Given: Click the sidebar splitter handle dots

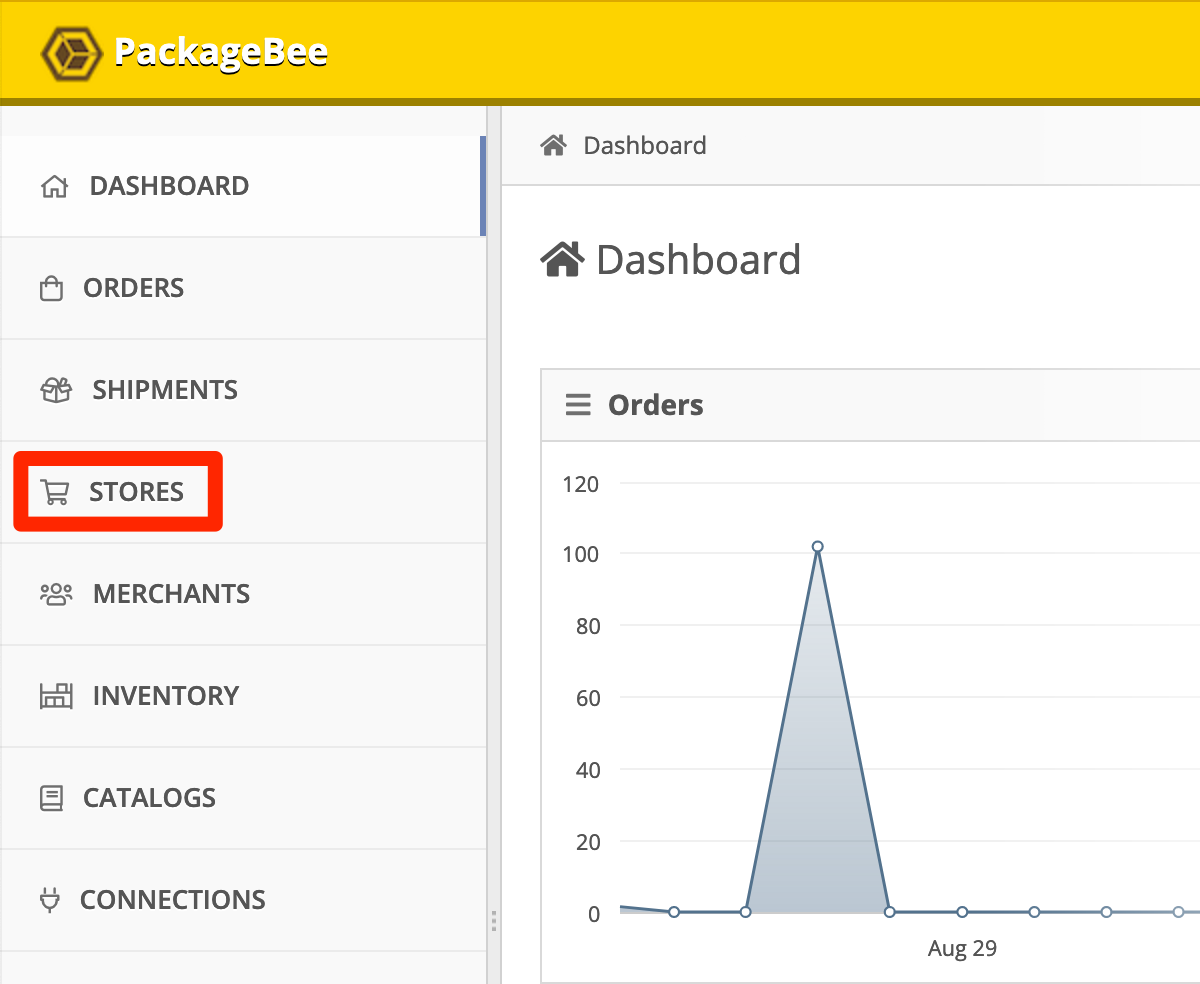Looking at the screenshot, I should [x=494, y=921].
